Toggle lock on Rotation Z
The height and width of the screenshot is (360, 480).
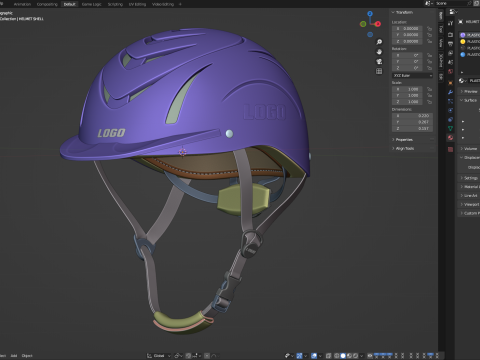click(429, 68)
